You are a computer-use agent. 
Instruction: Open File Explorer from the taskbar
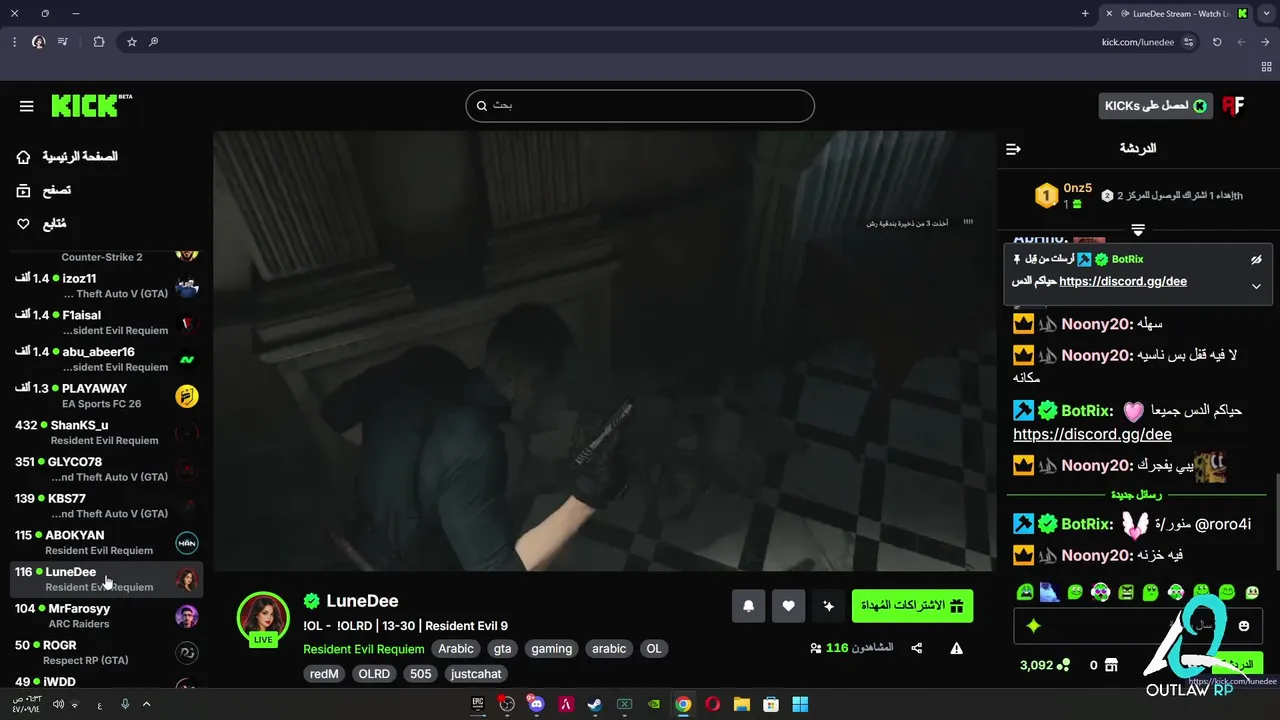pyautogui.click(x=742, y=704)
